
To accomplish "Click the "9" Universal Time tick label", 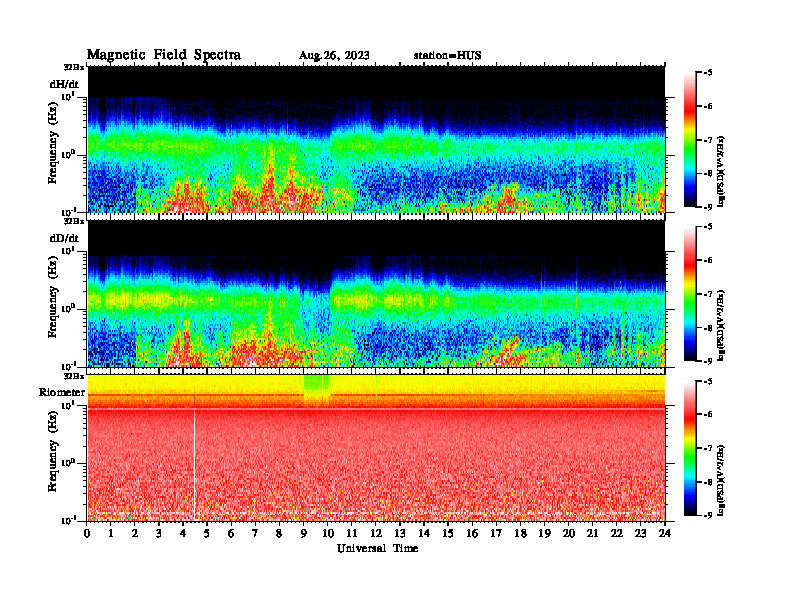I will 304,534.
